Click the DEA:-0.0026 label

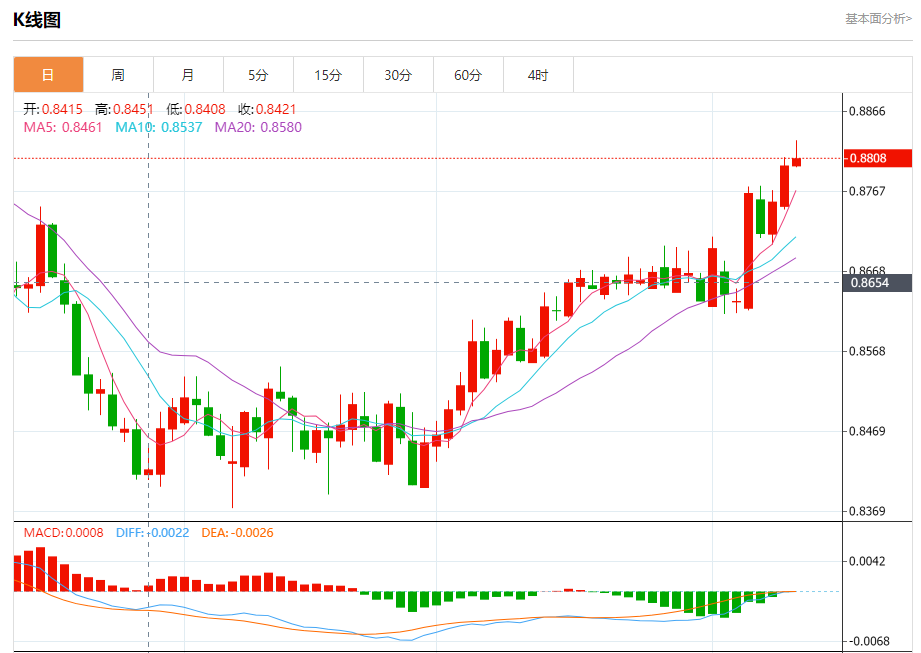coord(237,533)
